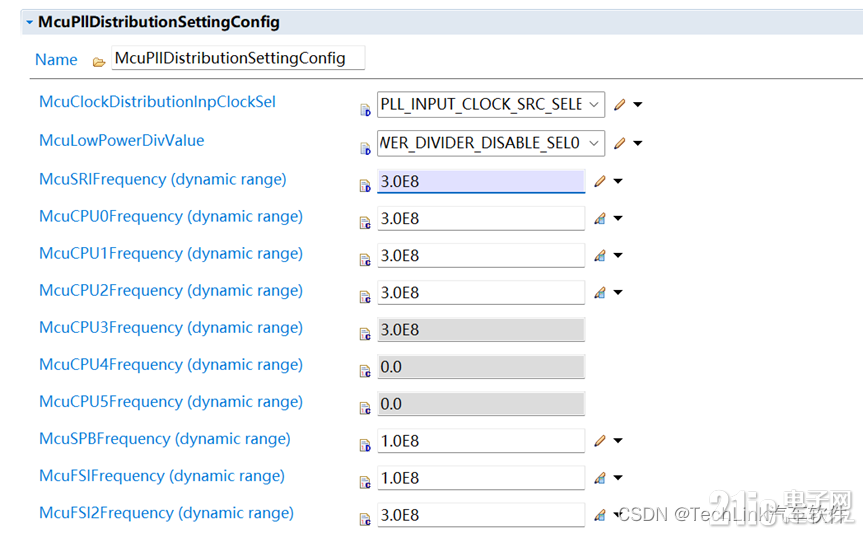The width and height of the screenshot is (863, 533).
Task: Open arrow menu next to McuClockDistributionInpClockSel pencil
Action: (637, 104)
